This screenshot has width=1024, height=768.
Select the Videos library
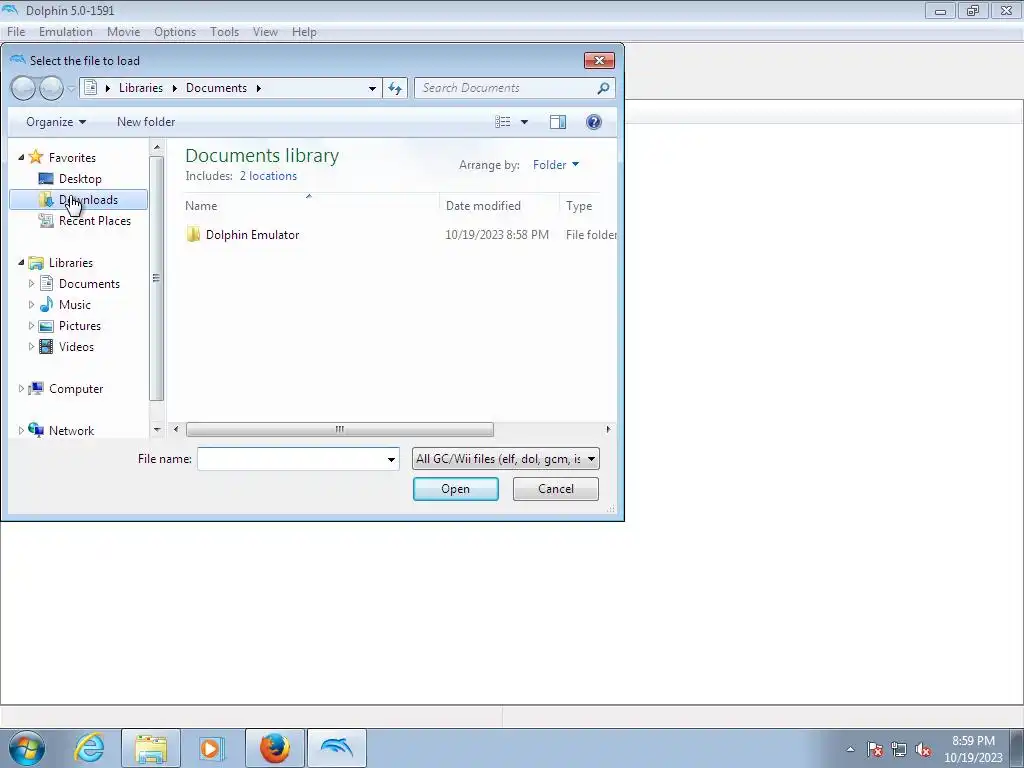click(76, 346)
